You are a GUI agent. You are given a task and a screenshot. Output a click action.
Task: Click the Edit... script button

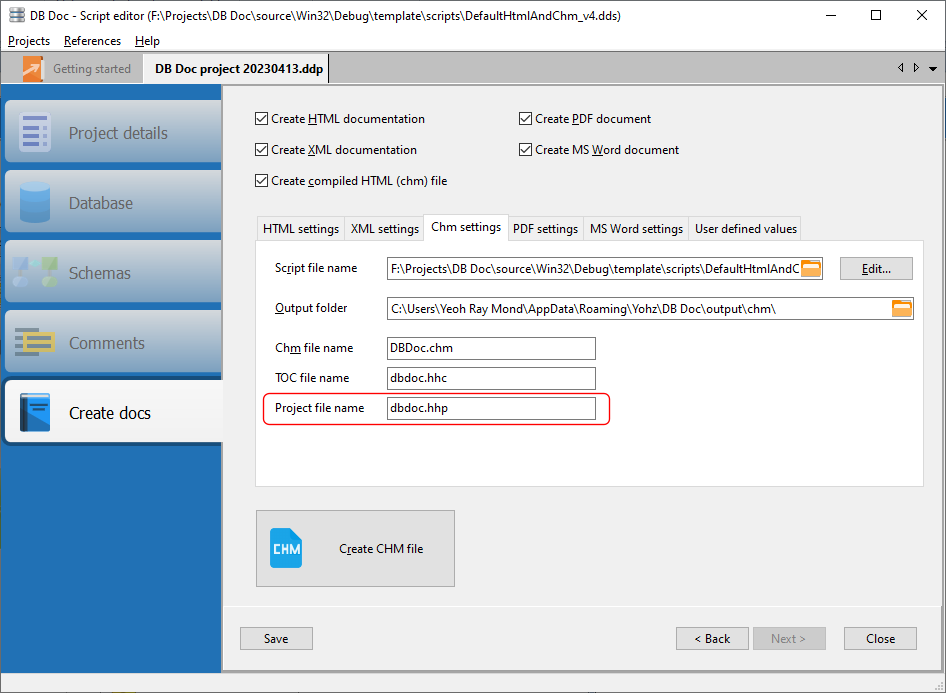(876, 268)
